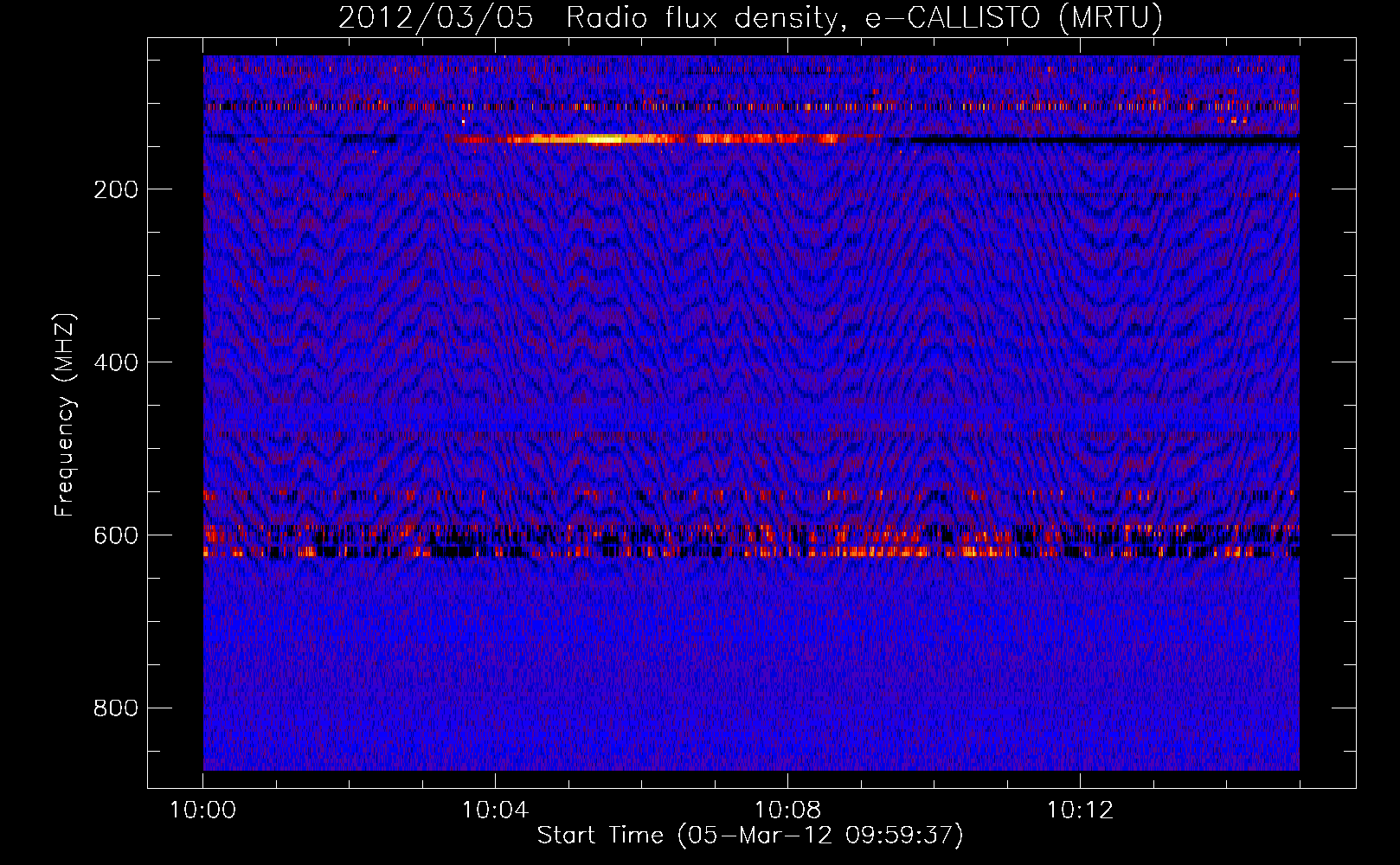Click the 10:08 time tick label
1400x865 pixels.
tap(787, 811)
